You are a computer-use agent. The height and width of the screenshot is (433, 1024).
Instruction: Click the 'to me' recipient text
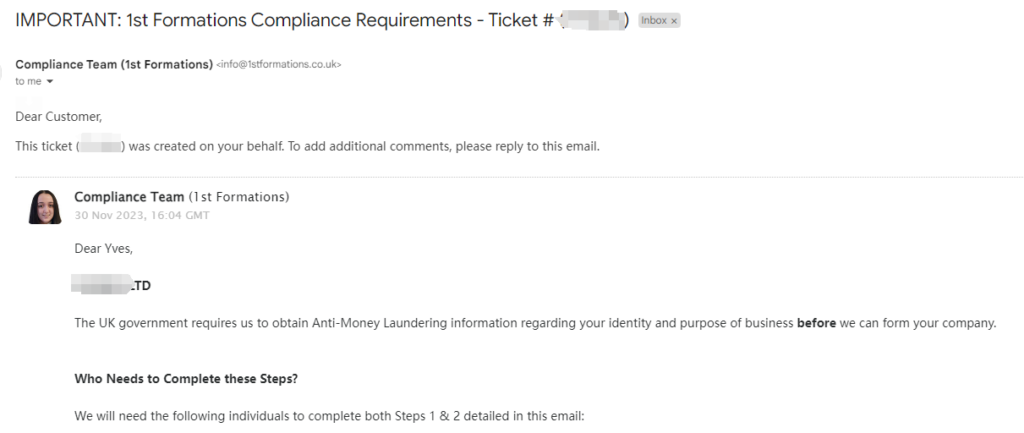click(28, 81)
